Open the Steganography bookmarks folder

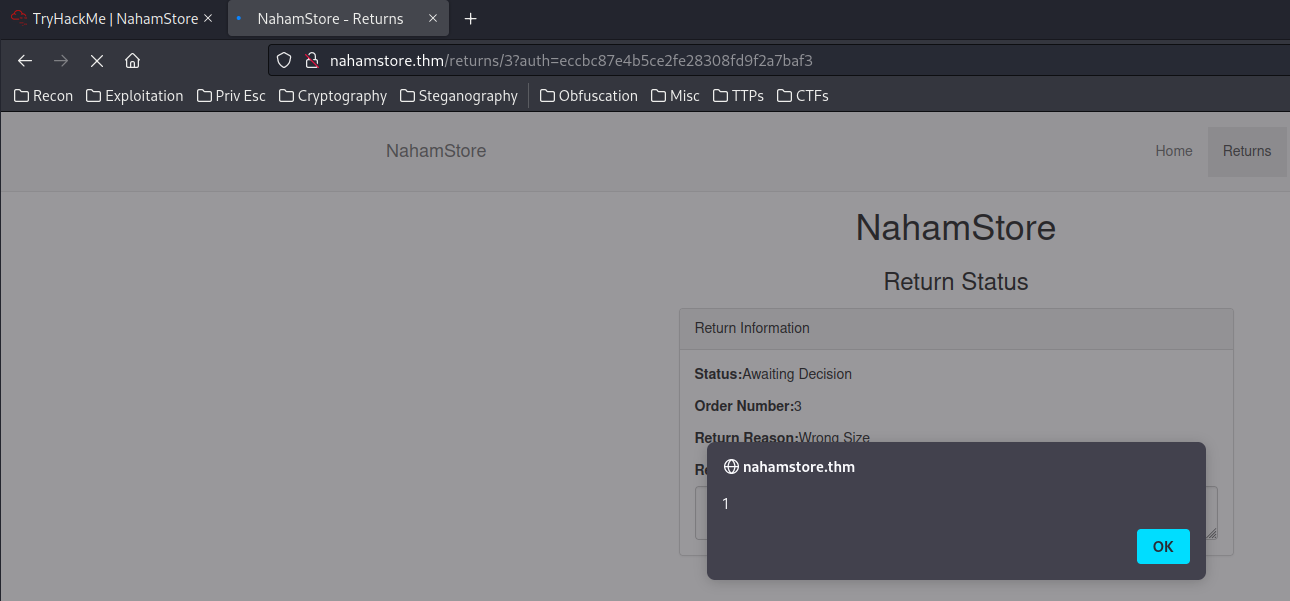point(459,96)
